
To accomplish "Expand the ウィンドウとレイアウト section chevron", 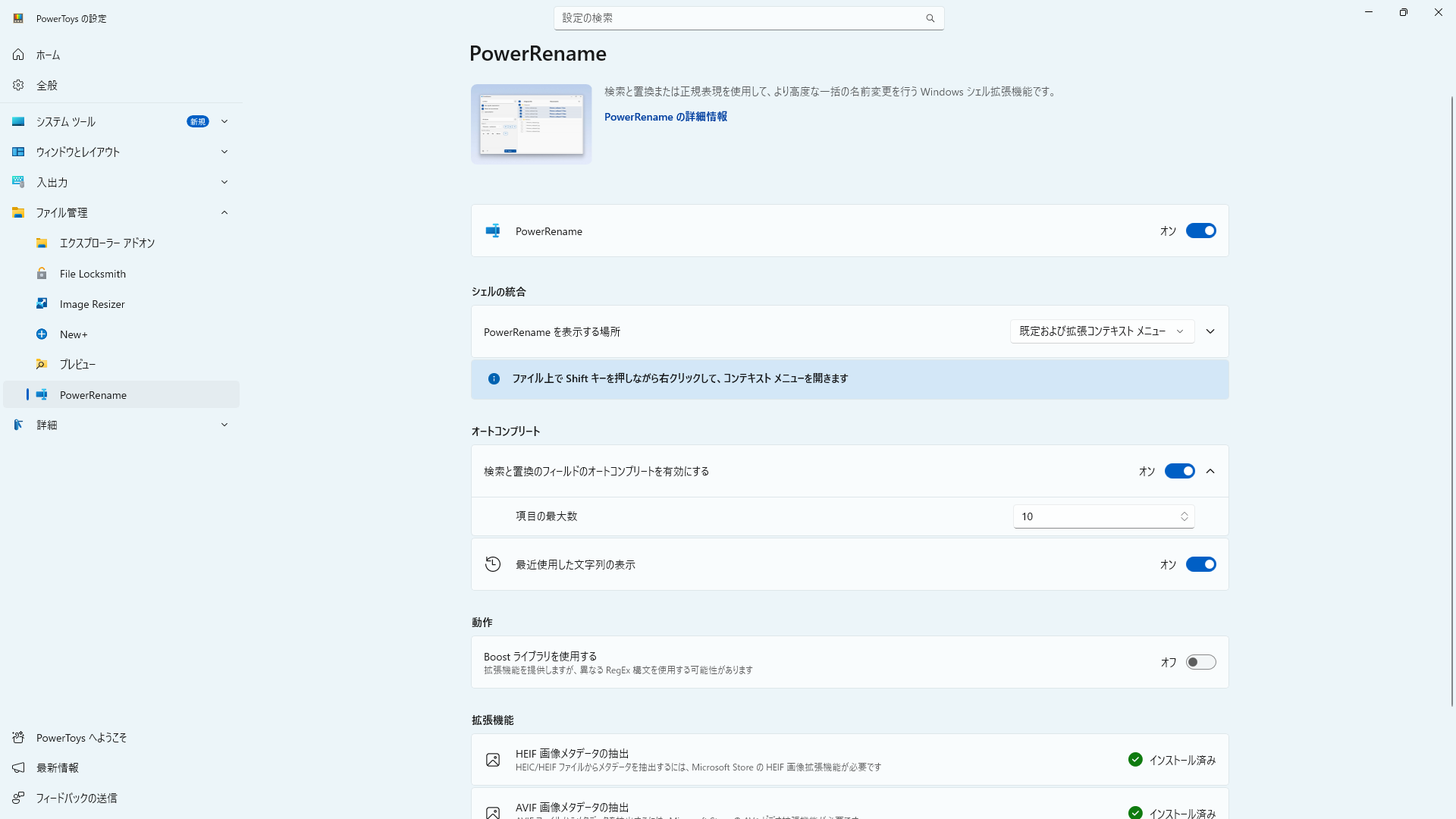I will (x=224, y=152).
